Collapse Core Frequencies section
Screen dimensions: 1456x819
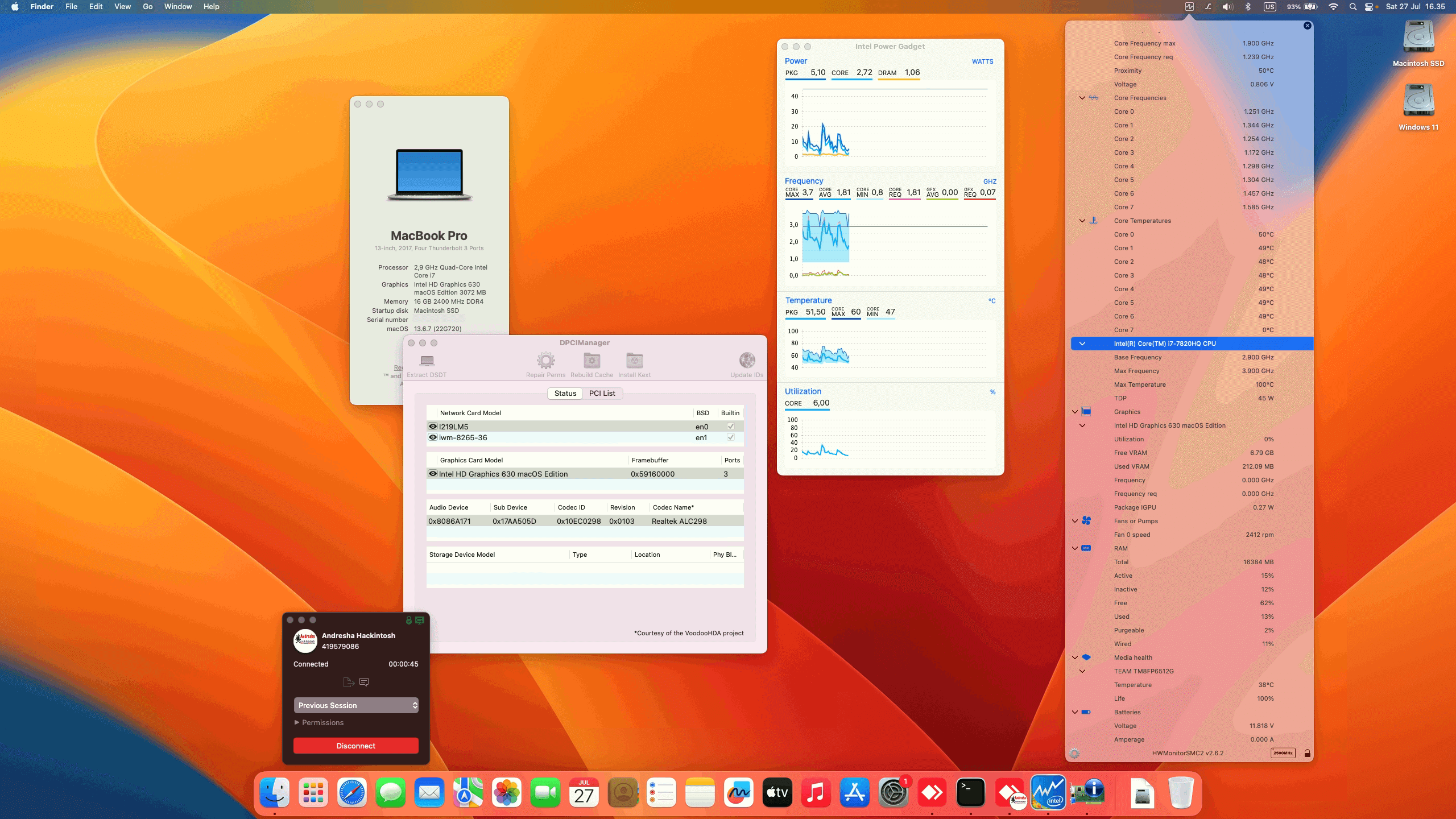click(x=1082, y=98)
